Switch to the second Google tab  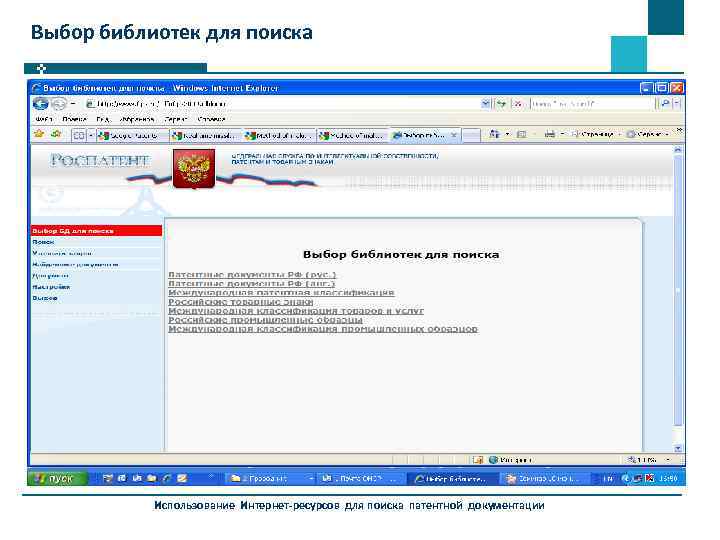(205, 135)
